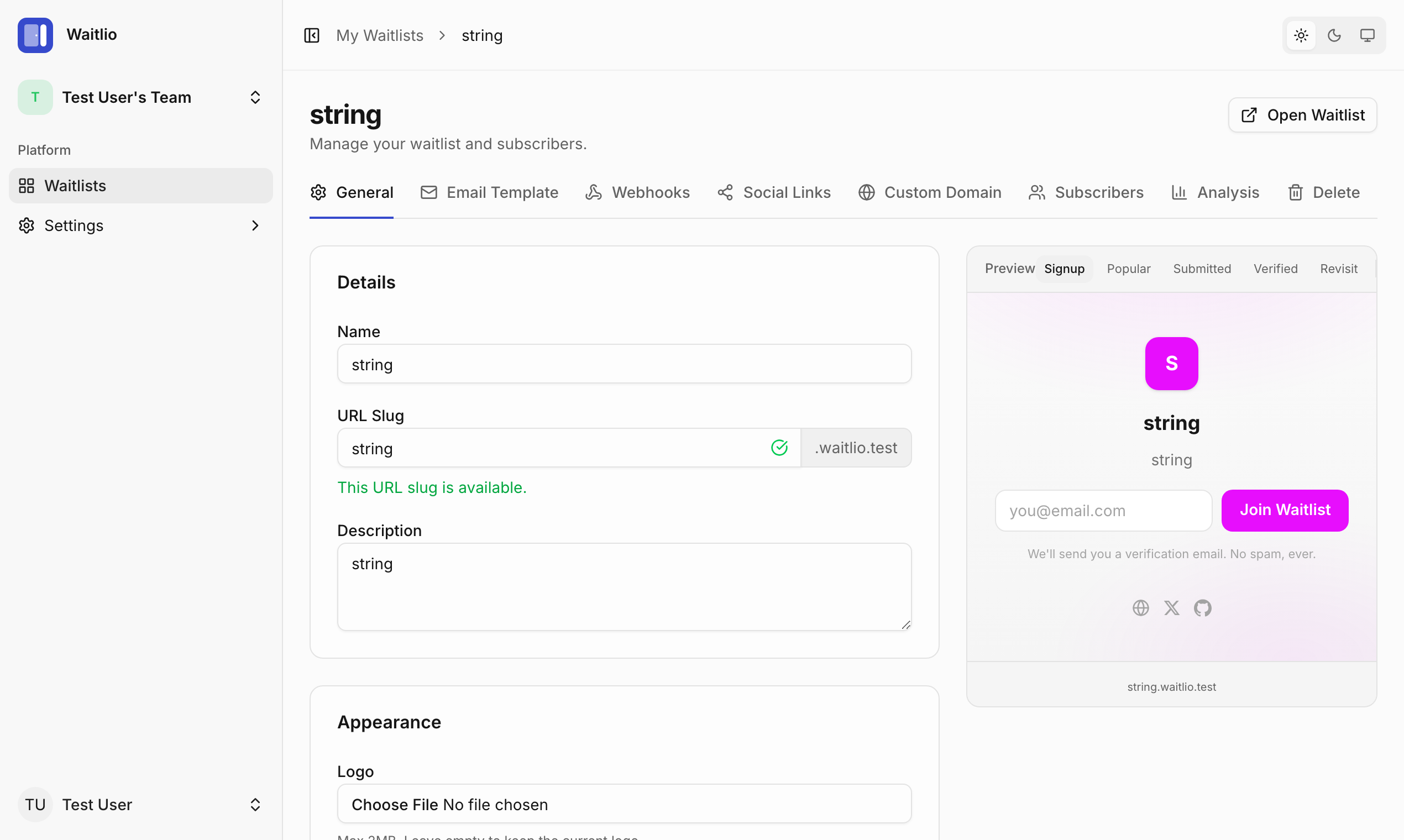Screen dimensions: 1404x840
Task: Switch to dark theme moon icon
Action: pos(1334,35)
